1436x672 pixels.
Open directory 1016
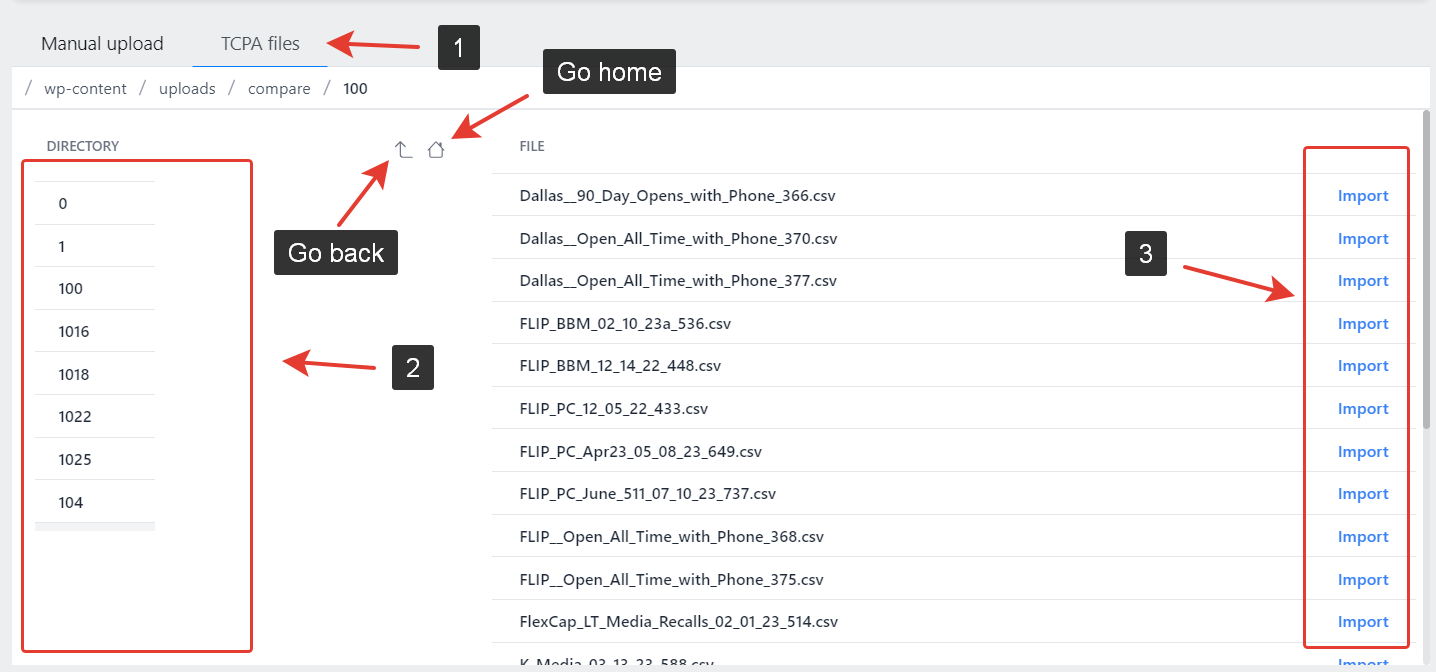pos(74,332)
